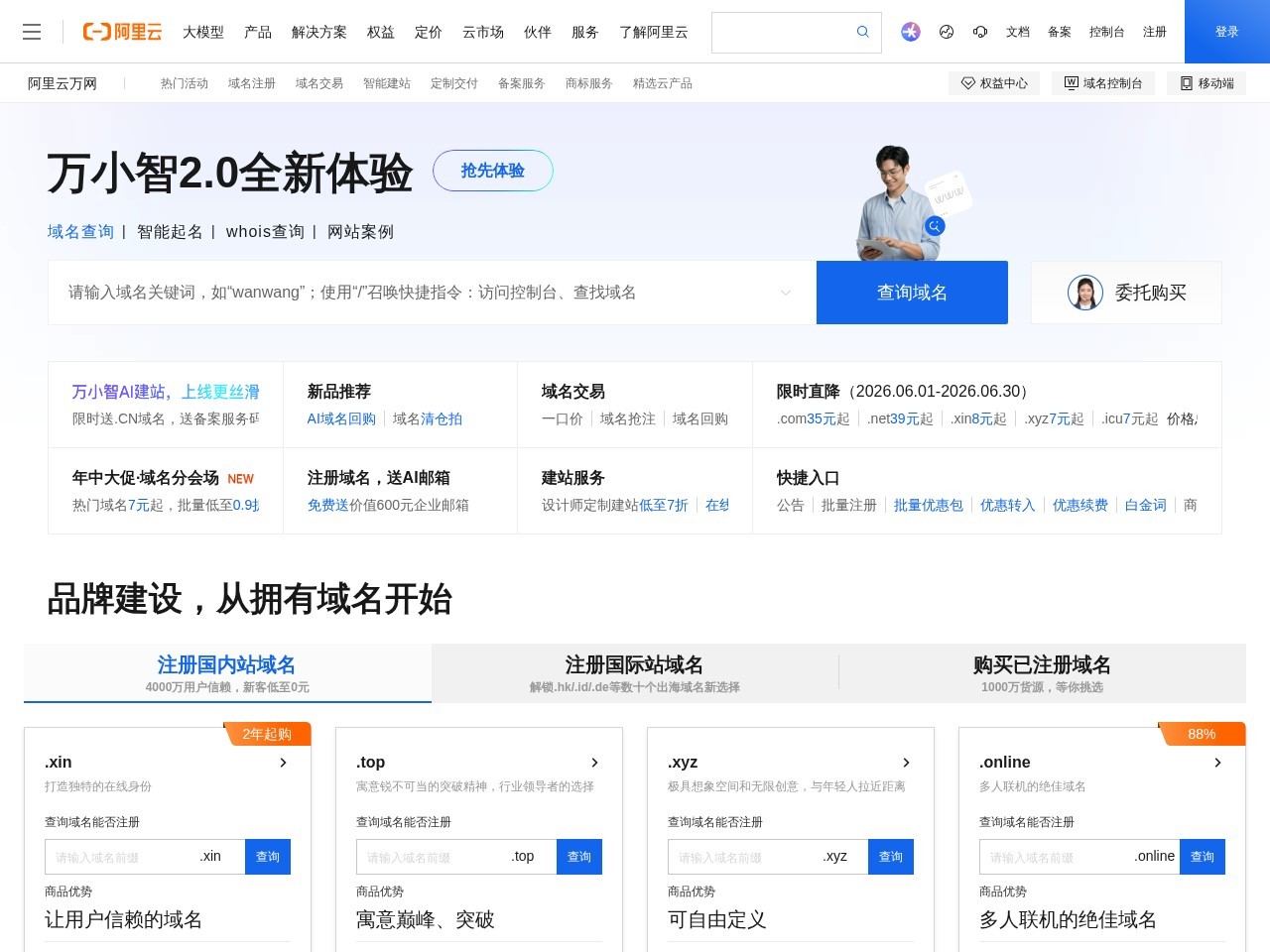
Task: Open the 服务 menu
Action: 585,32
